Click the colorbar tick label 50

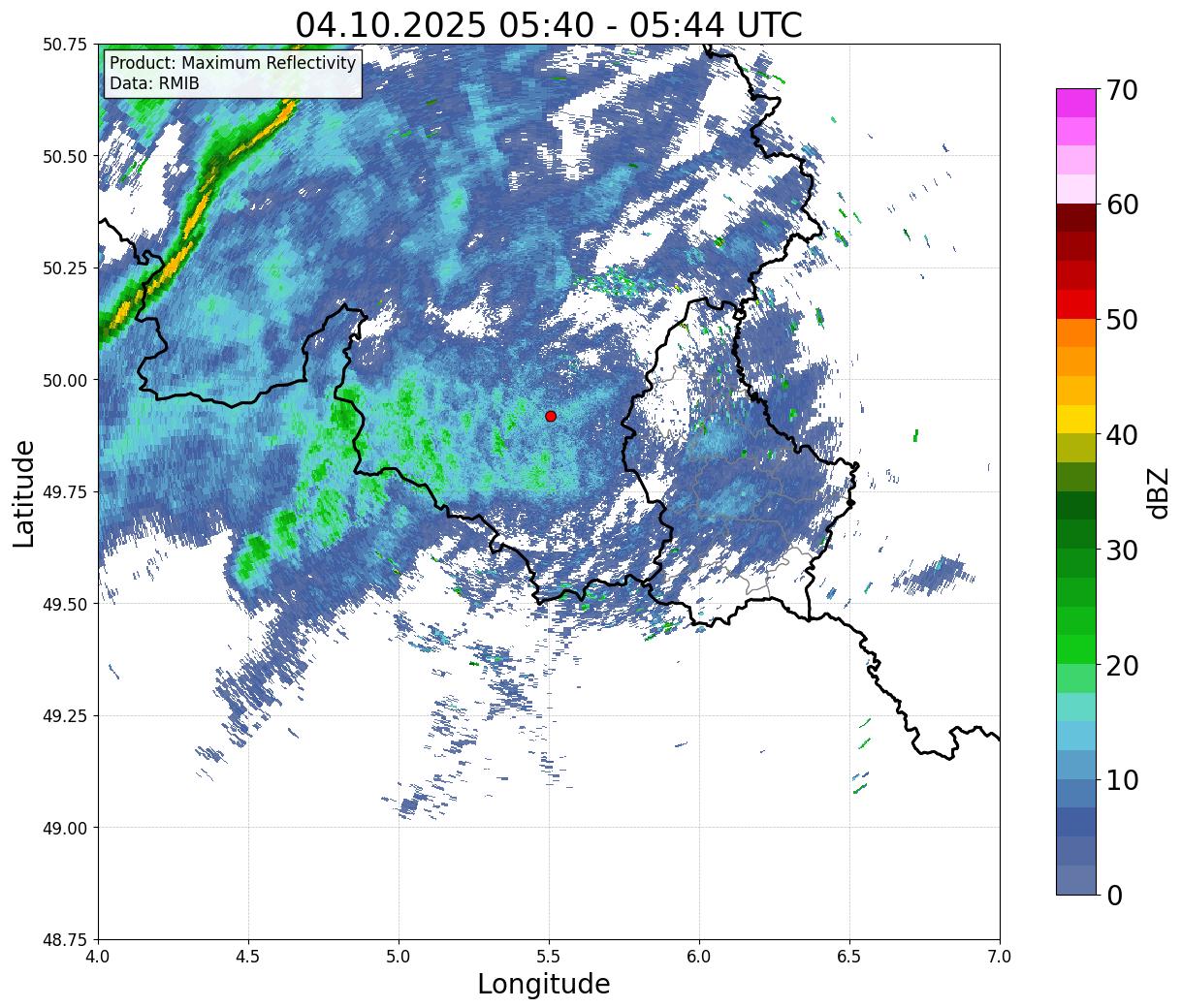coord(1122,320)
